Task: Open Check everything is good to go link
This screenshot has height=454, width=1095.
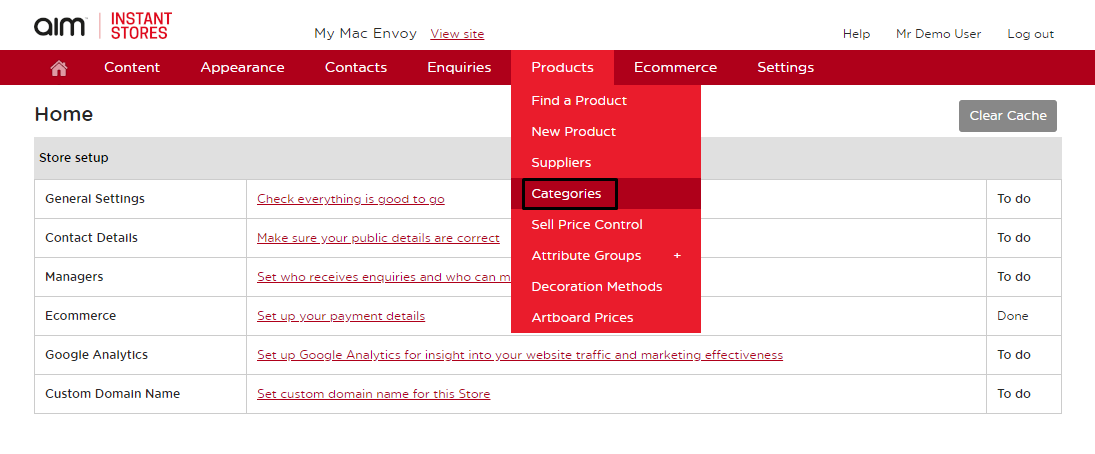Action: coord(351,199)
